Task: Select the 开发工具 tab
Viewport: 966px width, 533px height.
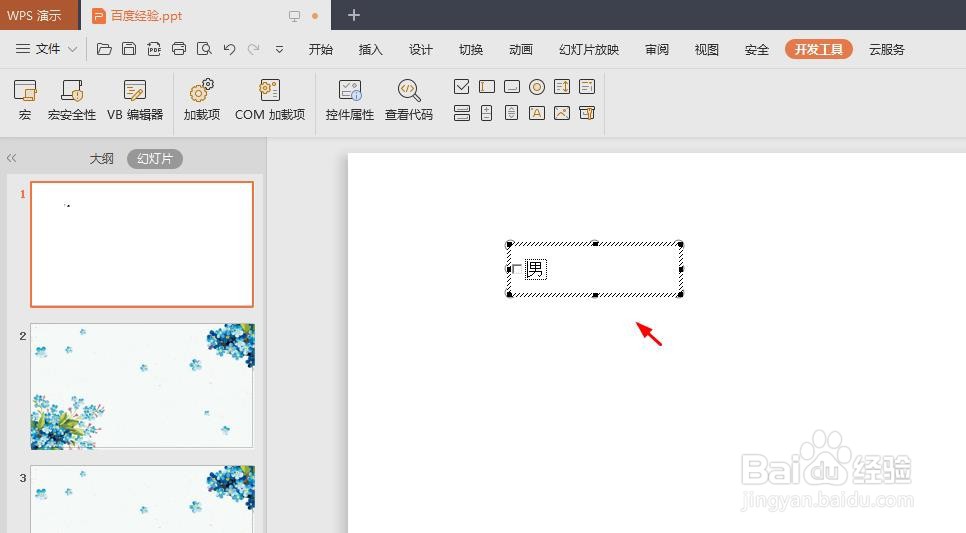Action: (x=819, y=49)
